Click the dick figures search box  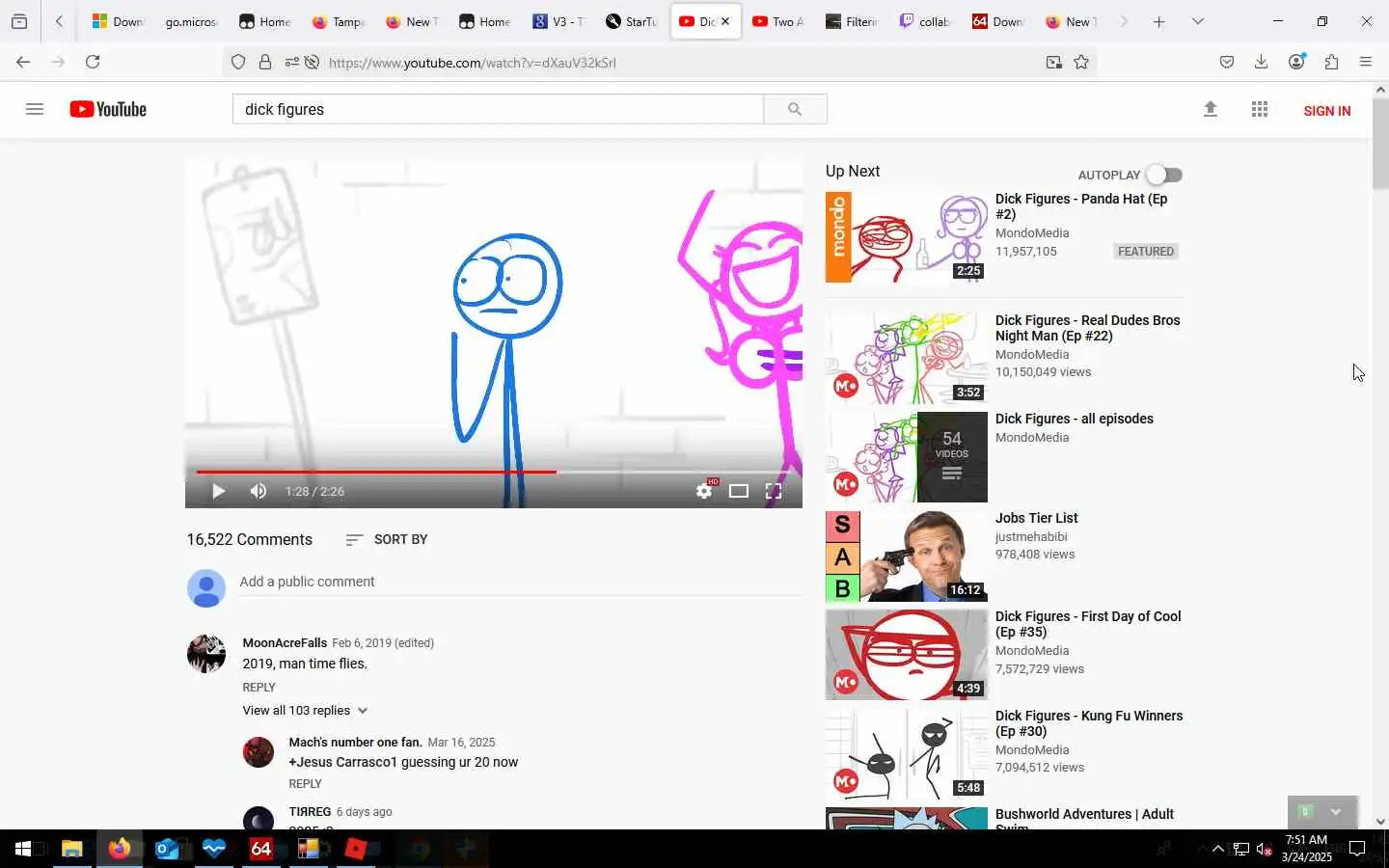click(498, 109)
